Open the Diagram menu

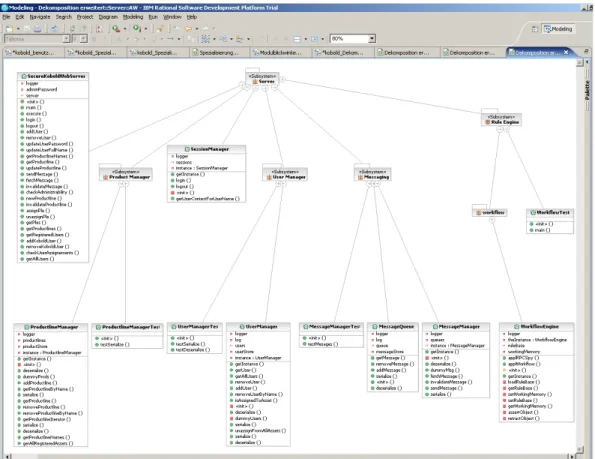108,17
